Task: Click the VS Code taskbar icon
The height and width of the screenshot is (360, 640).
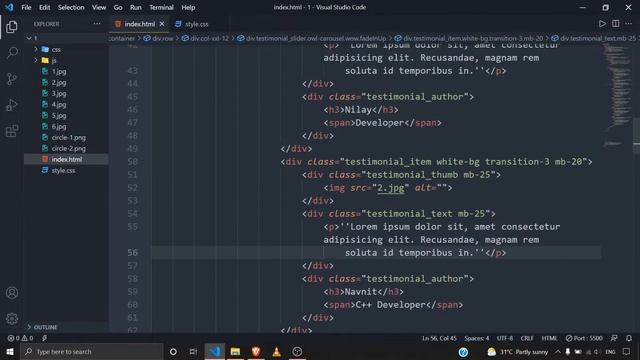Action: click(x=215, y=351)
